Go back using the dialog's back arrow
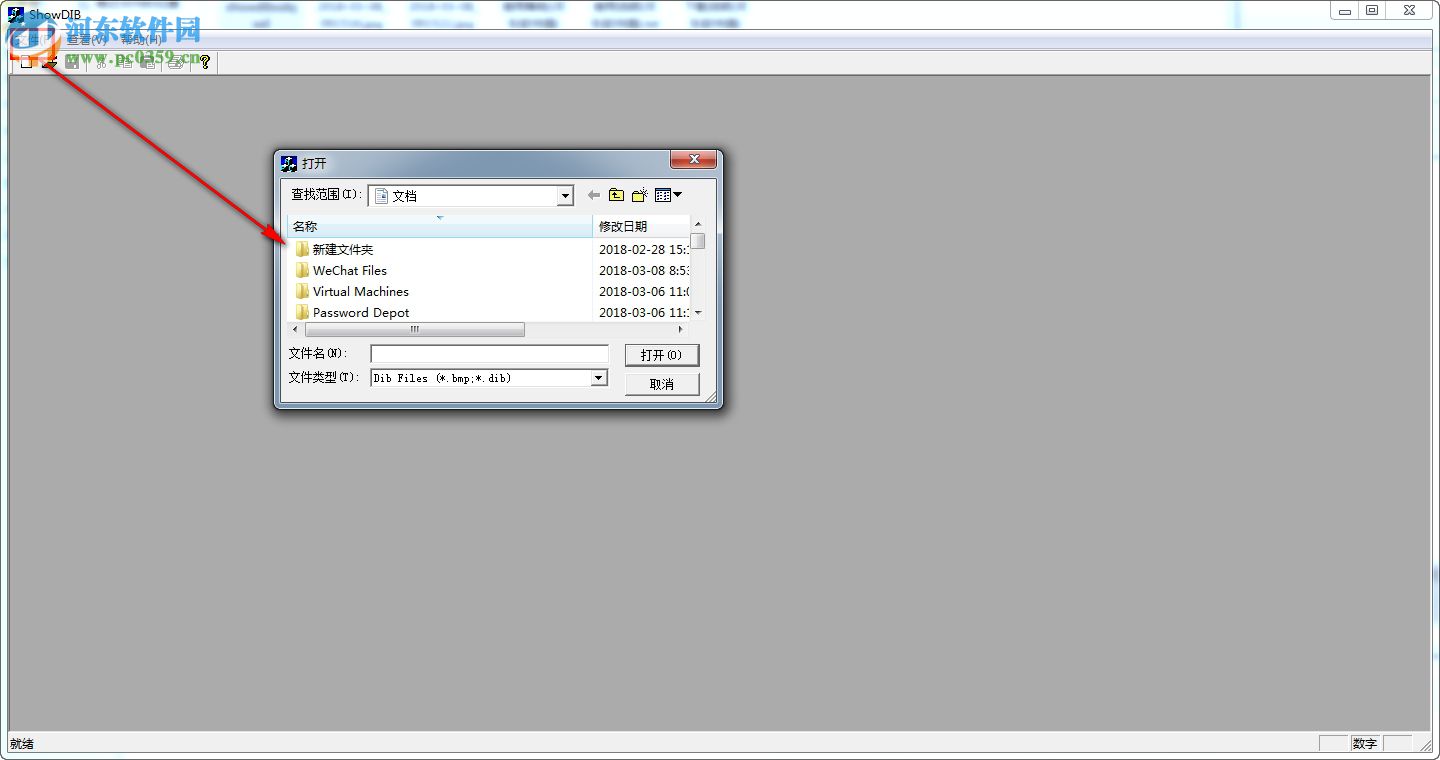1440x760 pixels. (594, 195)
